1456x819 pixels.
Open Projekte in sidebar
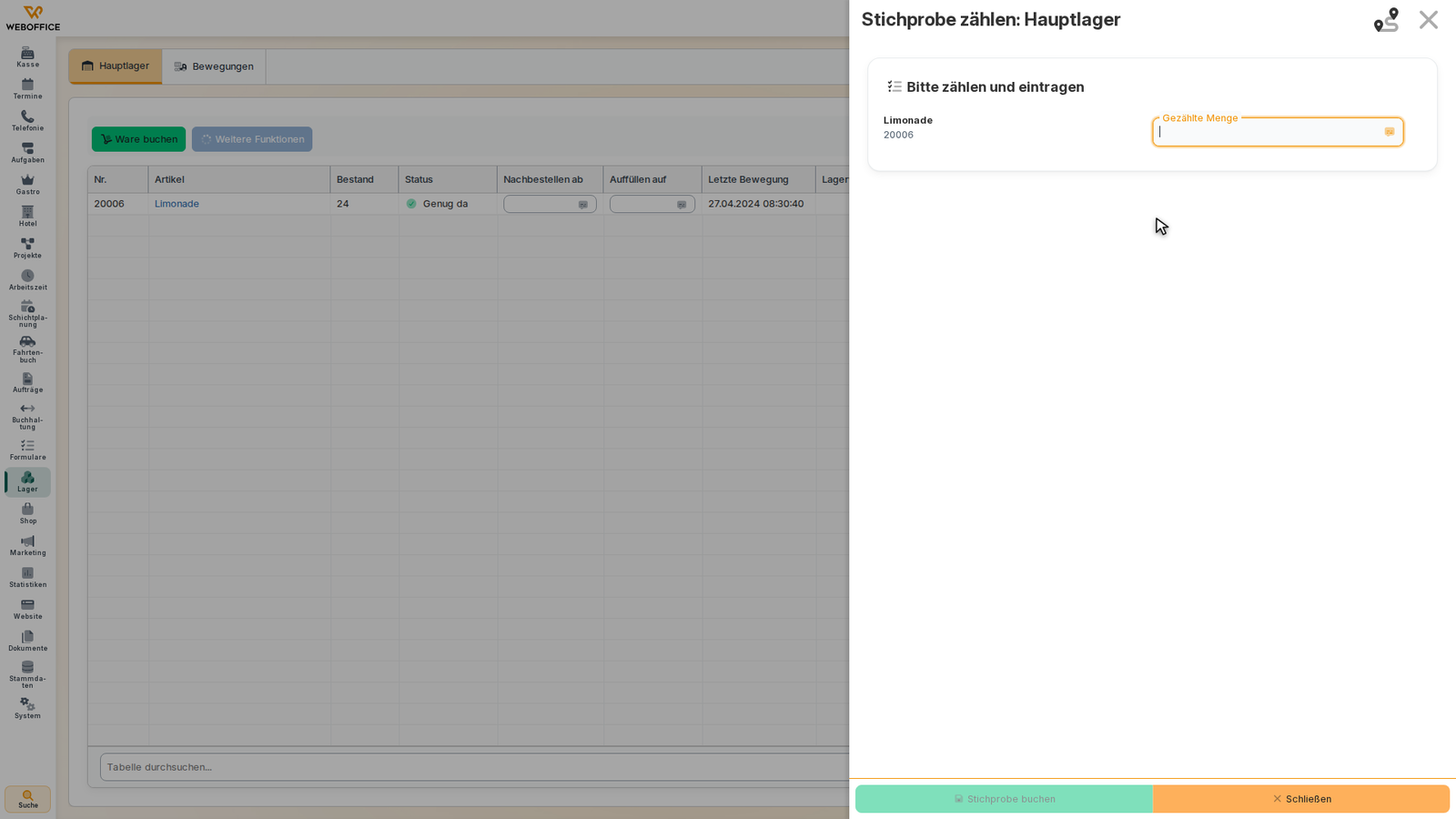27,248
